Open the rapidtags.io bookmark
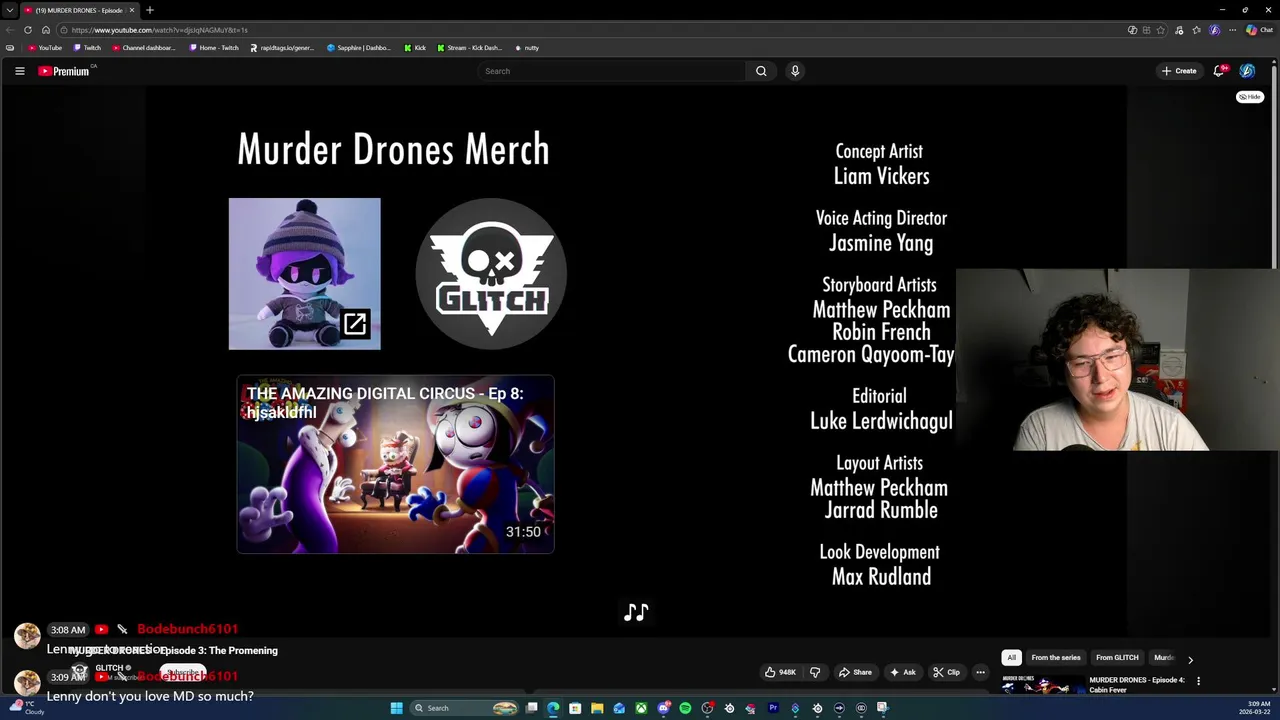 click(282, 48)
